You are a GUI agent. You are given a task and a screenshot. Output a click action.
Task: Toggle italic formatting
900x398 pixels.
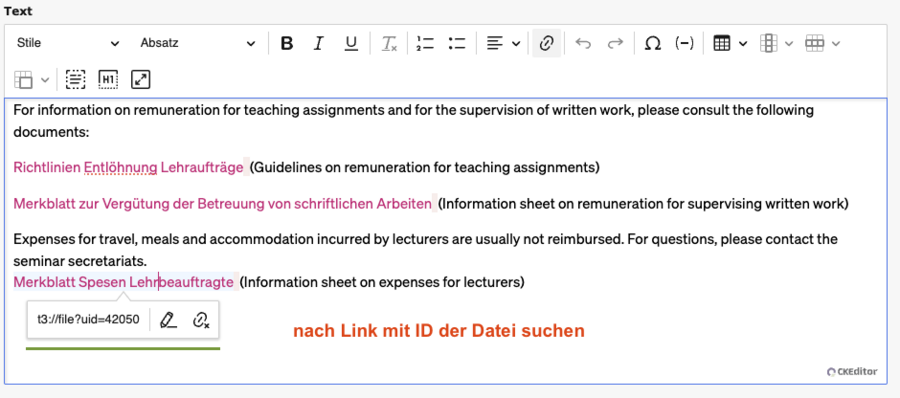(x=319, y=43)
